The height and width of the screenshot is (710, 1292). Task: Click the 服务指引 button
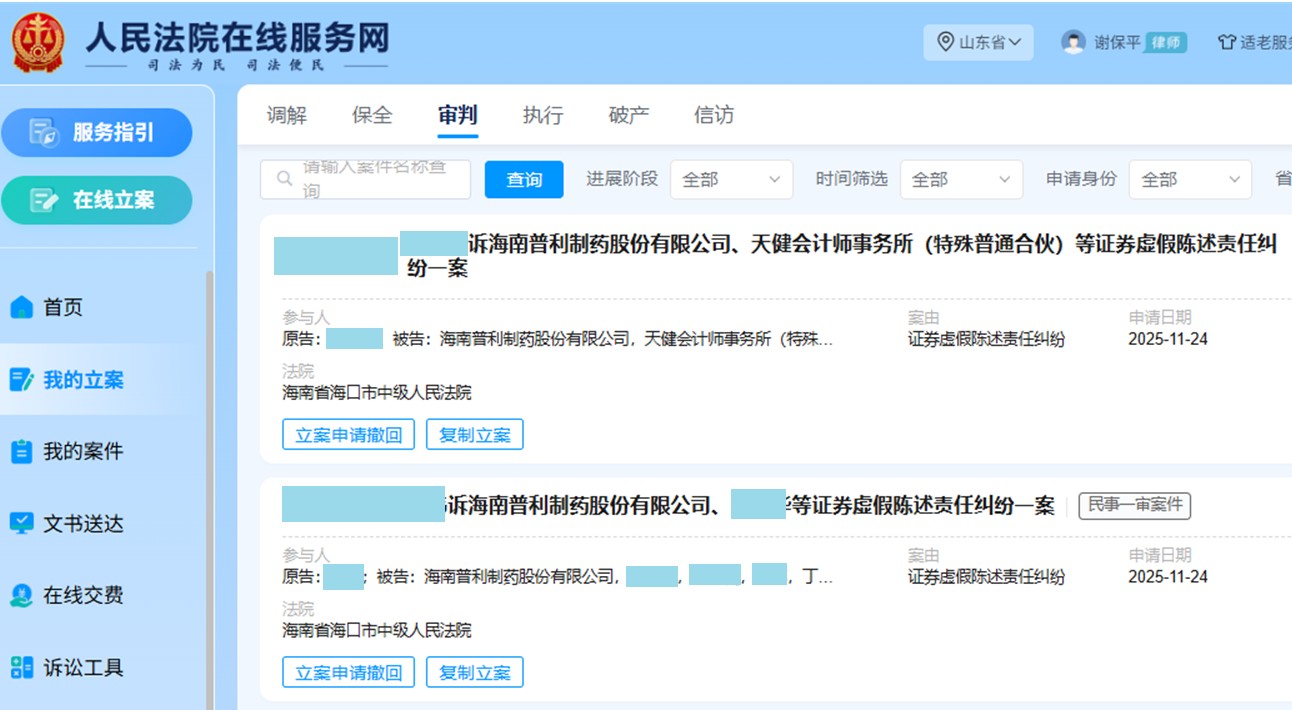point(96,133)
